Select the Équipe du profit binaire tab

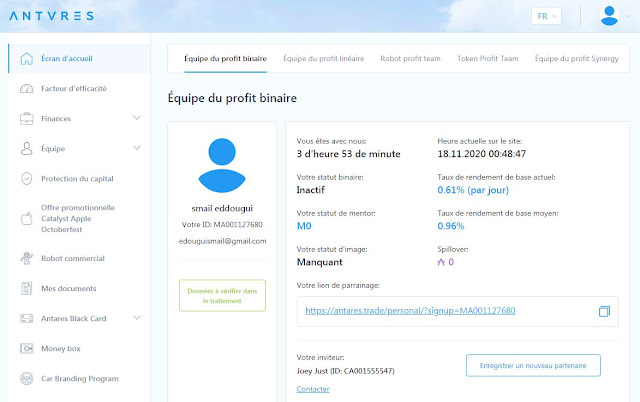coord(225,58)
